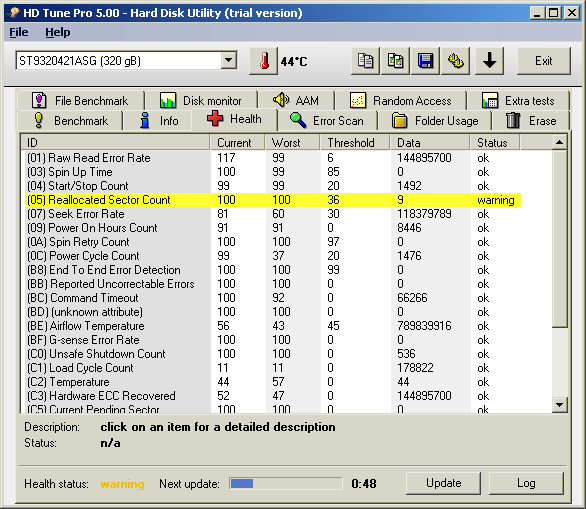Click the 0:48 countdown timer

pyautogui.click(x=364, y=484)
